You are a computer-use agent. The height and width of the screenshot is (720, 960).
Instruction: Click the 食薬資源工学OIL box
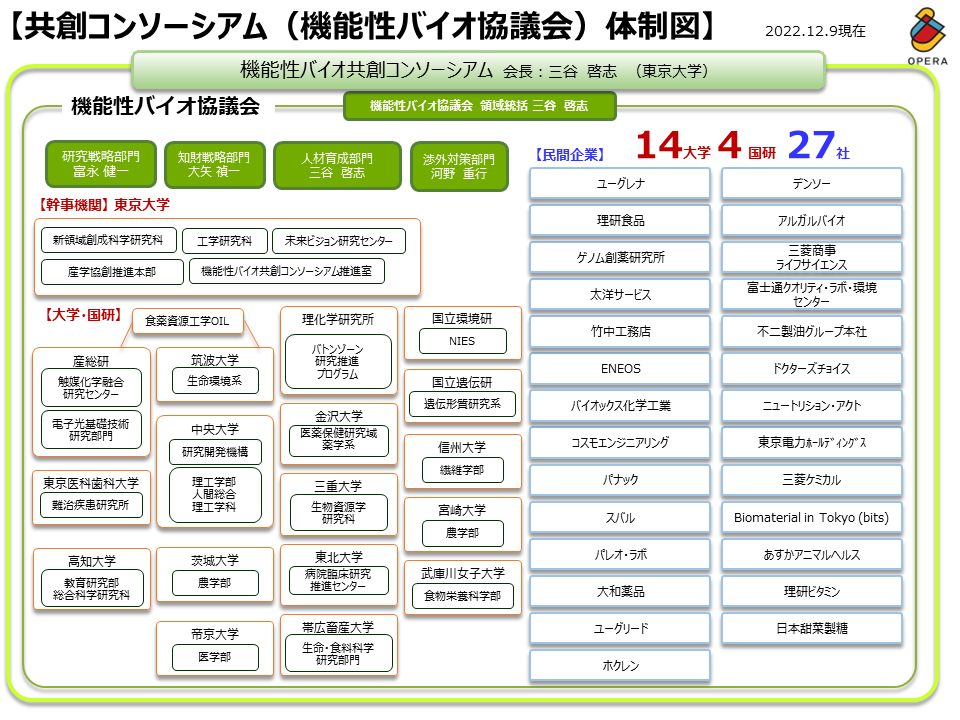click(x=187, y=321)
